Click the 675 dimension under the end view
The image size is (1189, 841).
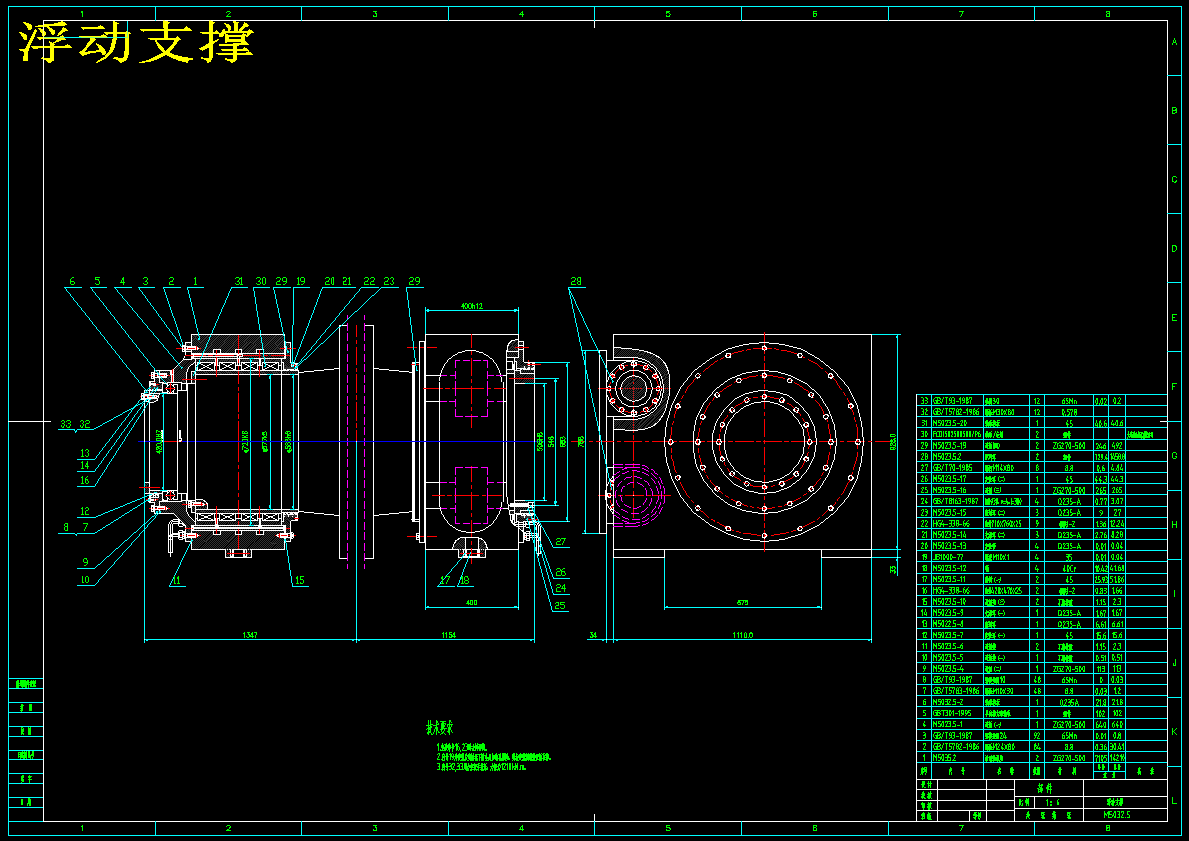pos(742,603)
